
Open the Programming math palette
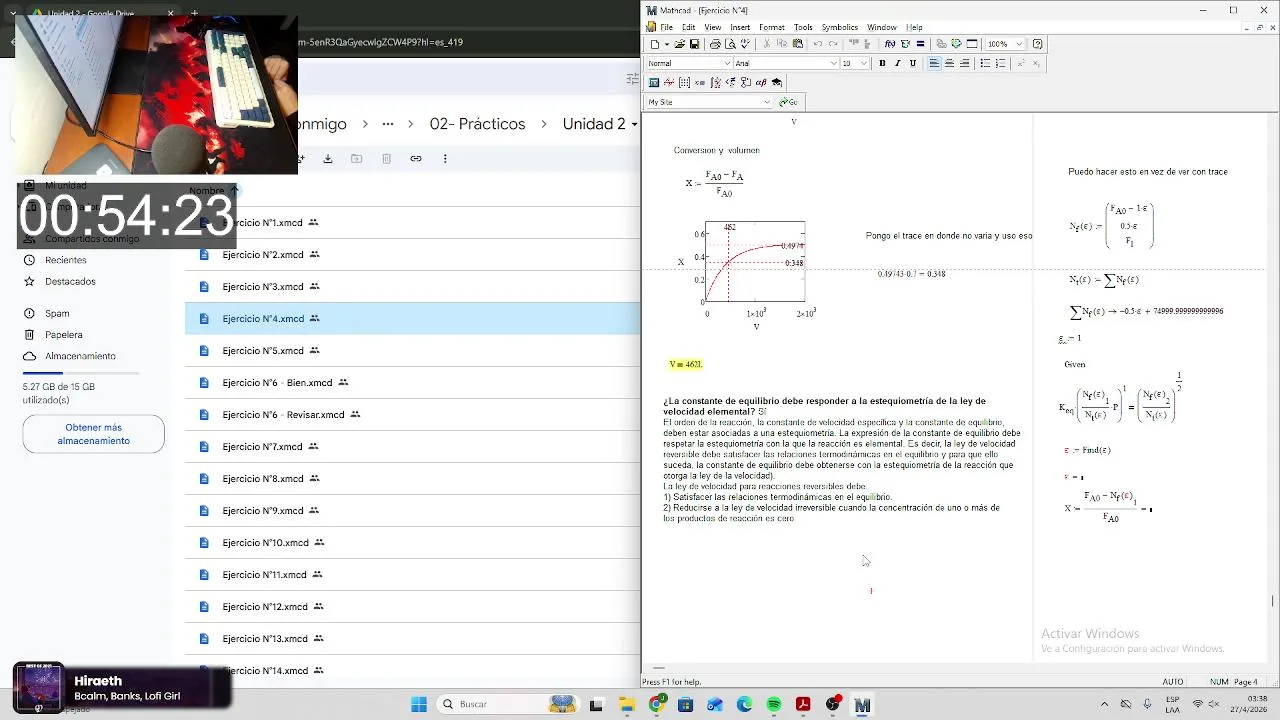[746, 82]
